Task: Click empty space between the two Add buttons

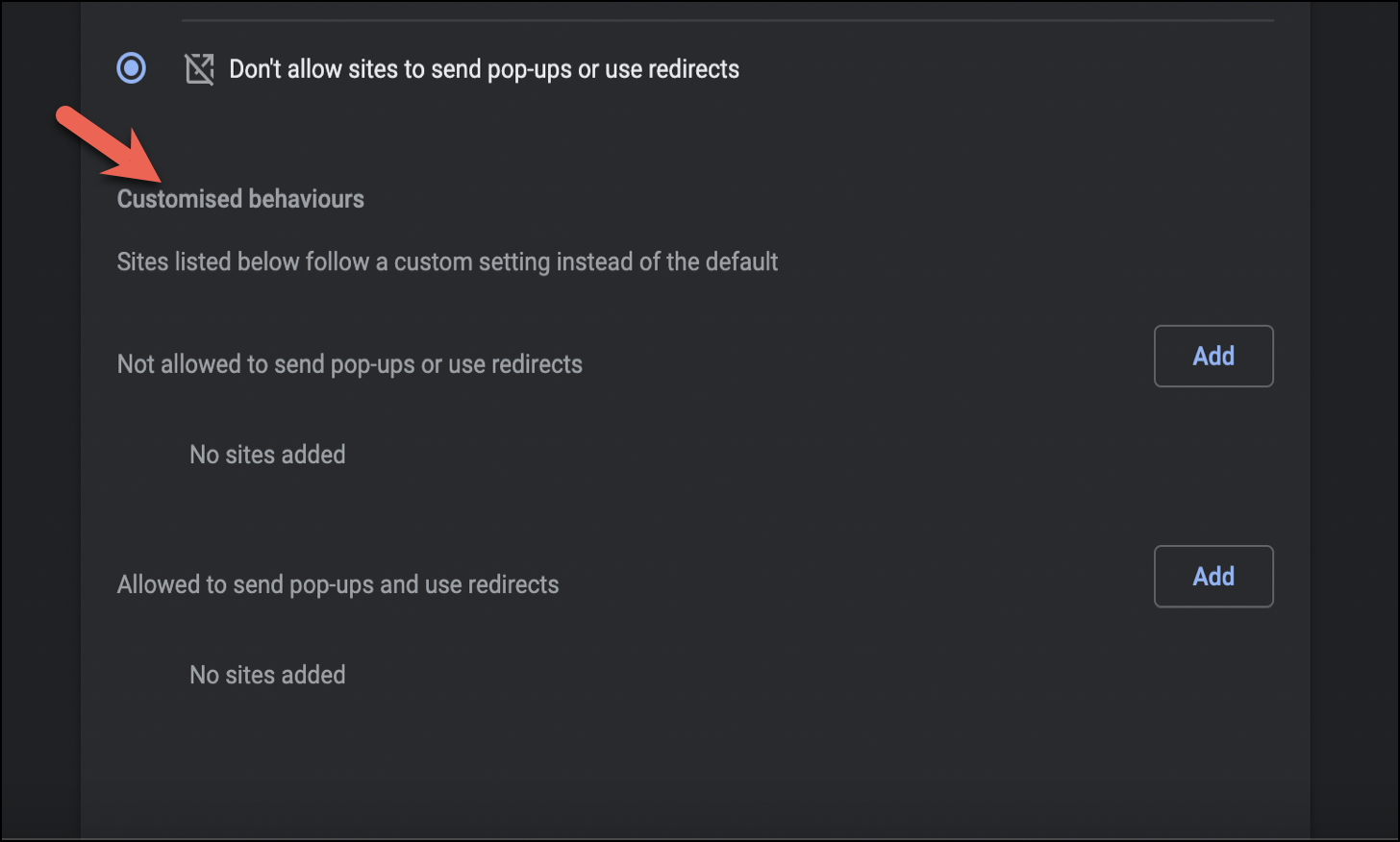Action: coord(1212,466)
